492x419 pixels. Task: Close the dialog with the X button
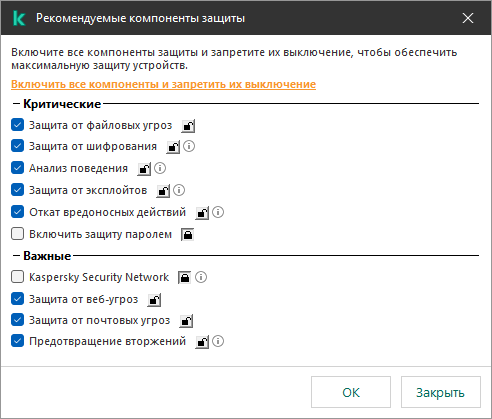pos(468,18)
